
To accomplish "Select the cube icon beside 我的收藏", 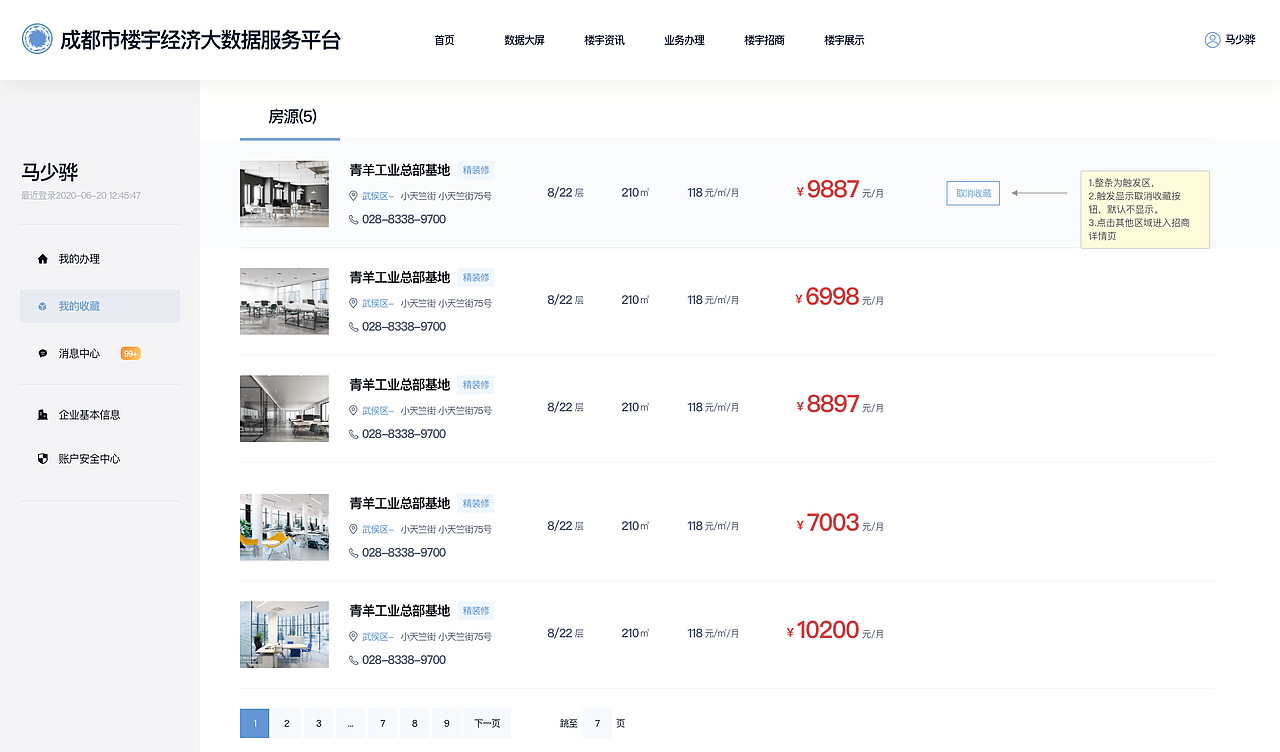I will click(42, 306).
